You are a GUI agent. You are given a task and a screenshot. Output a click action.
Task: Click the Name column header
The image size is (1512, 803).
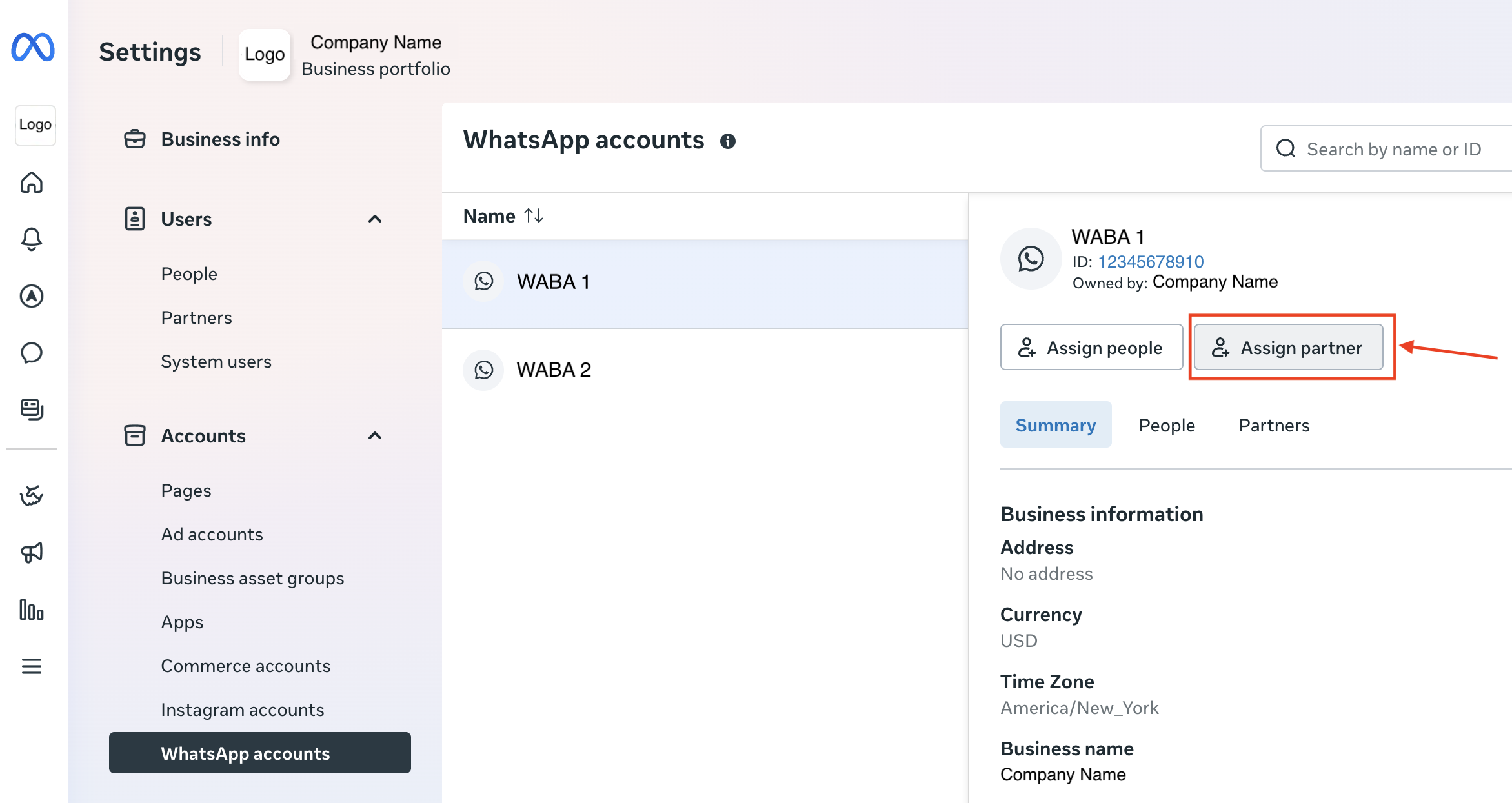[489, 216]
